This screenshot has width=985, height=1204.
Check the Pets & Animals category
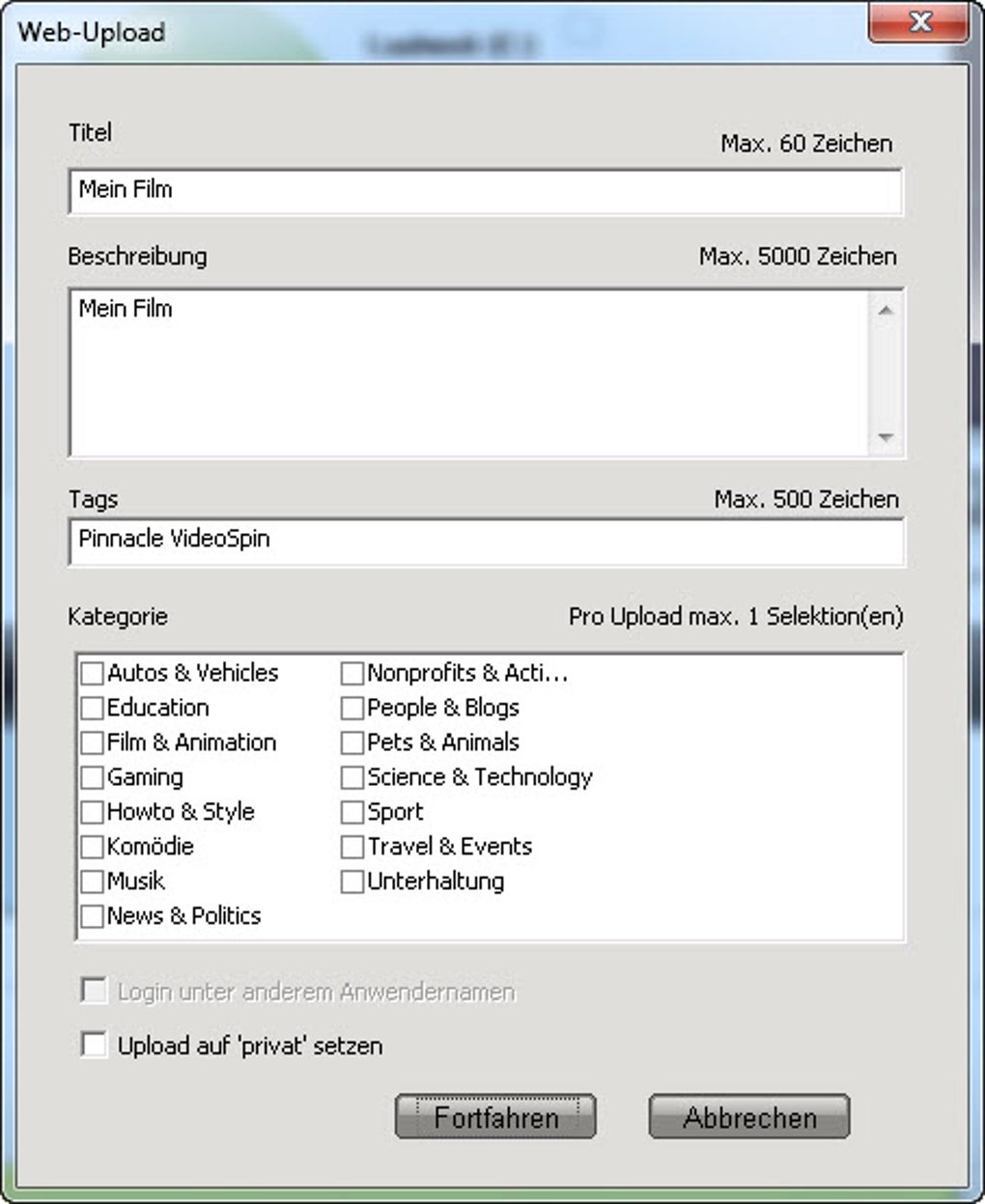coord(352,742)
